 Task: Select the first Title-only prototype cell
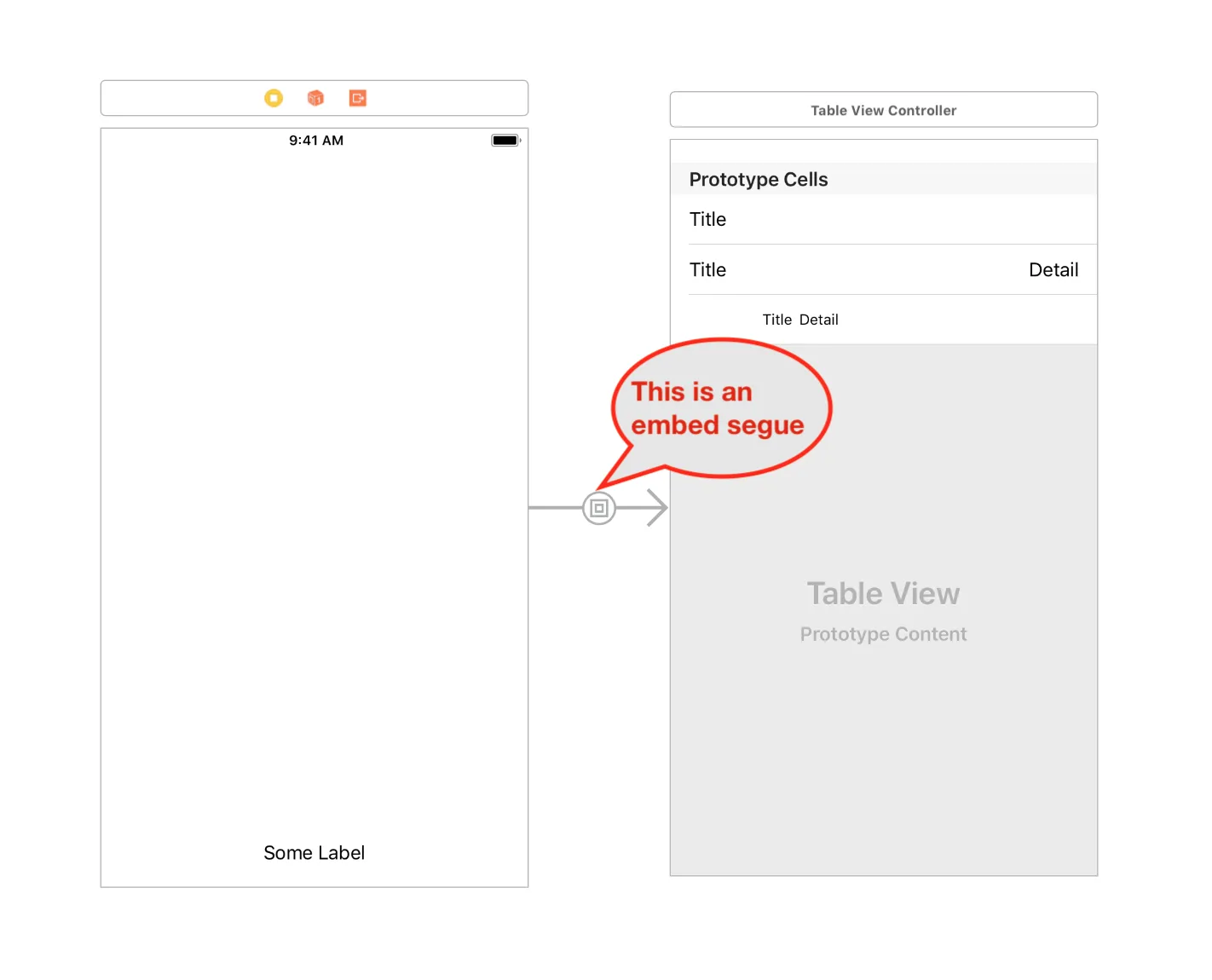tap(884, 220)
